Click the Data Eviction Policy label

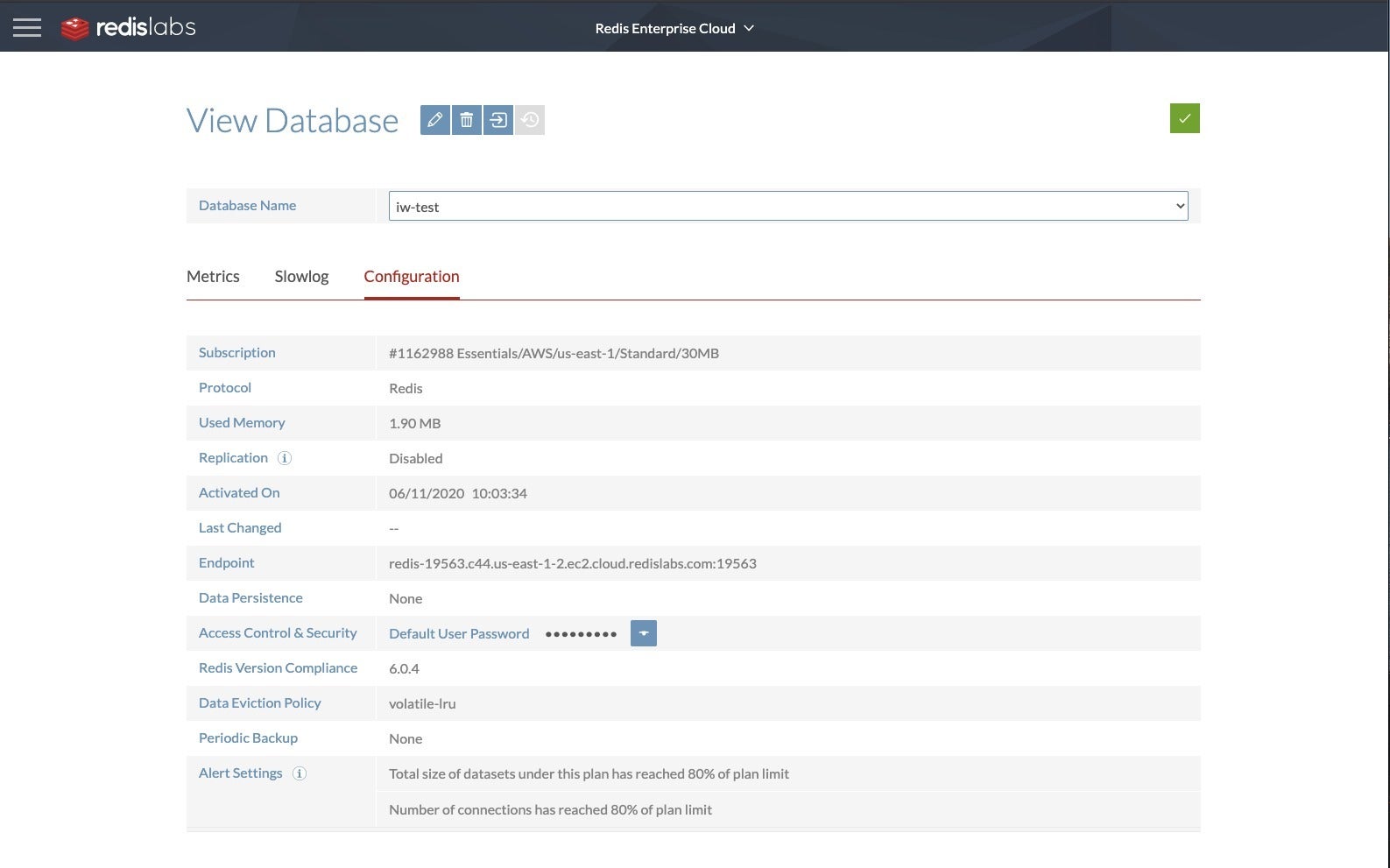pyautogui.click(x=260, y=702)
